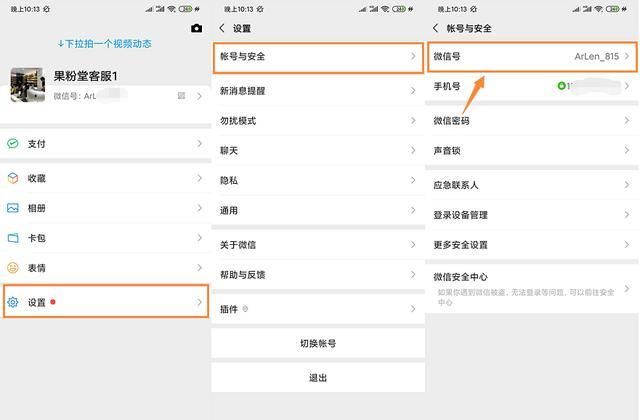The height and width of the screenshot is (420, 640).
Task: Open the camera icon on profile screen
Action: (x=196, y=28)
